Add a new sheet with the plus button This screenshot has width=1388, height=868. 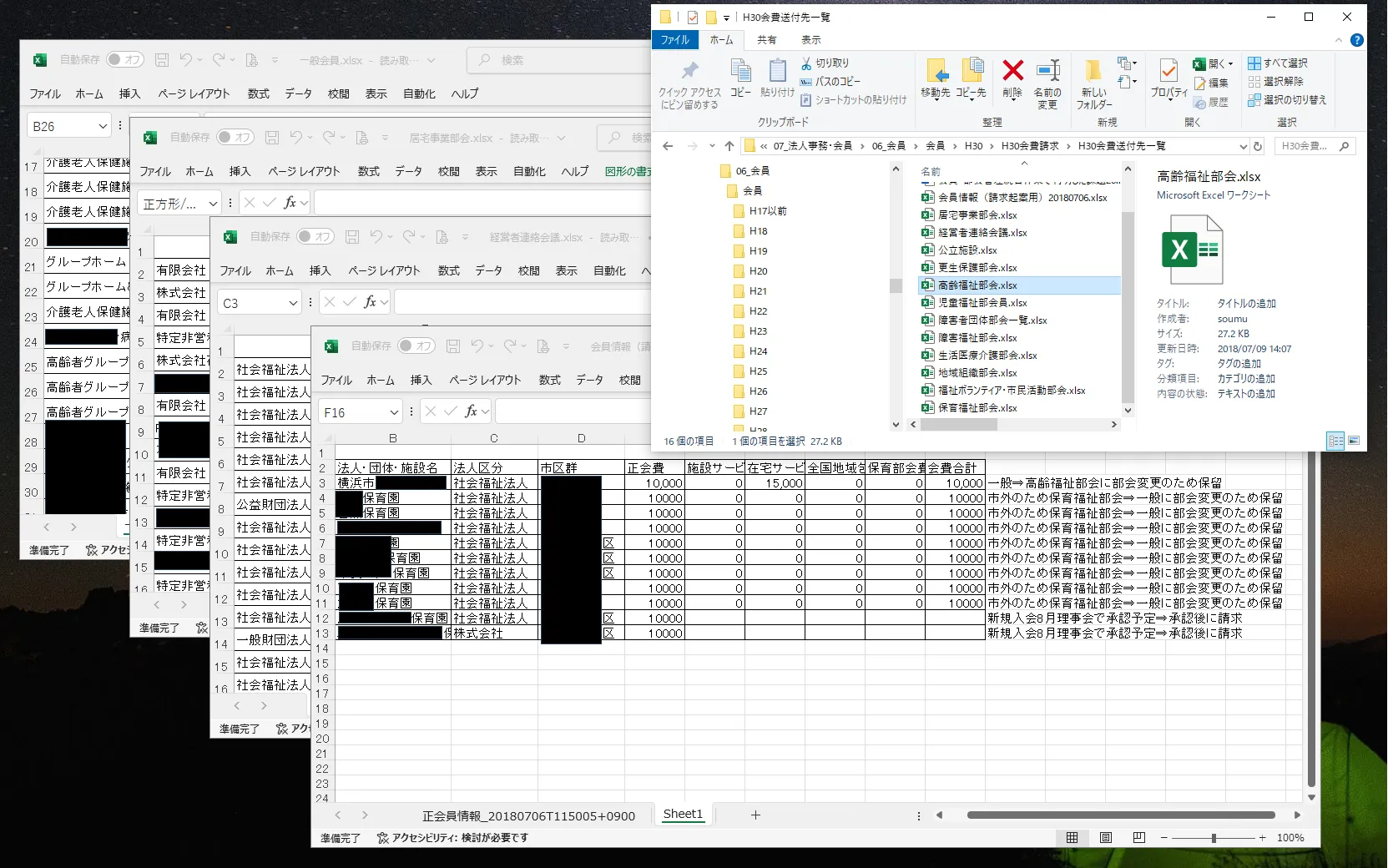[755, 815]
